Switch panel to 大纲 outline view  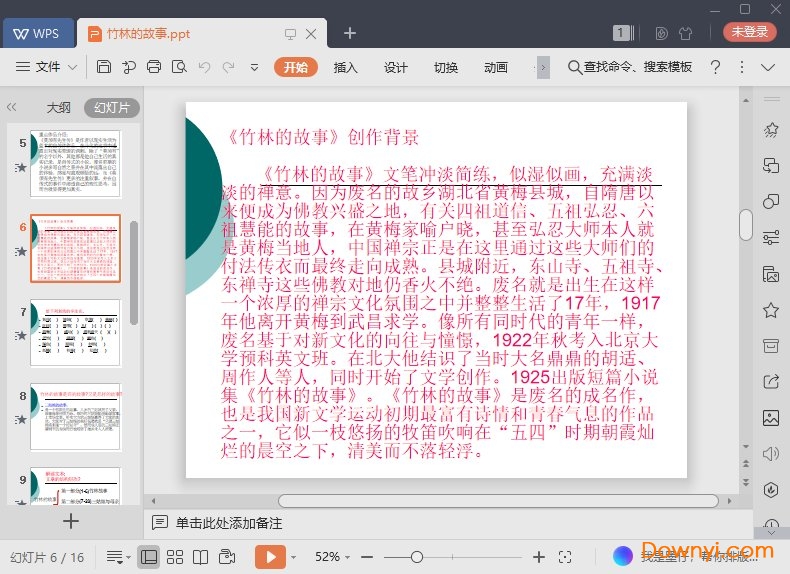58,107
